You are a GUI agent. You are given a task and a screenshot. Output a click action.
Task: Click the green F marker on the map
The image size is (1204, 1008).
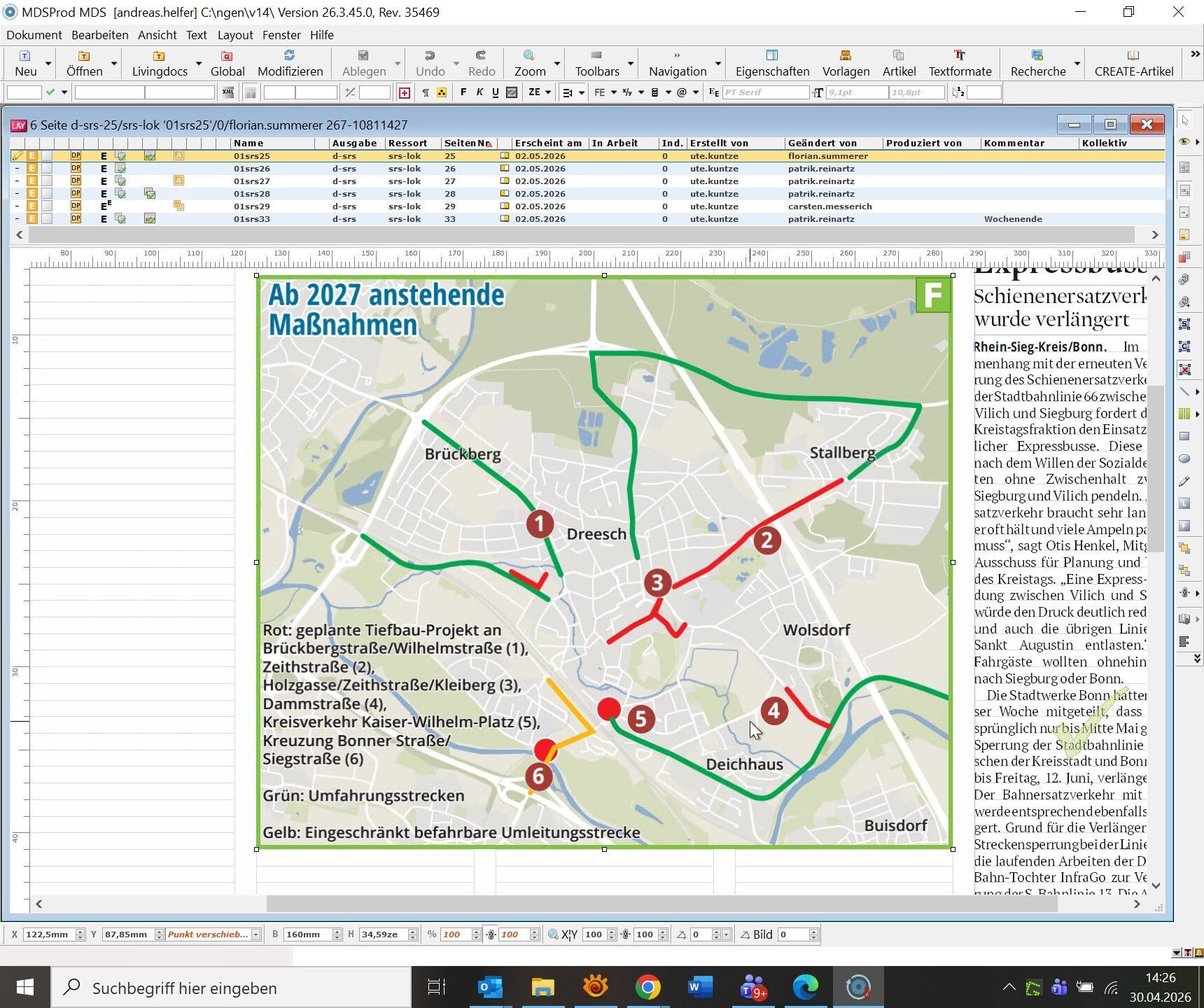[x=933, y=295]
